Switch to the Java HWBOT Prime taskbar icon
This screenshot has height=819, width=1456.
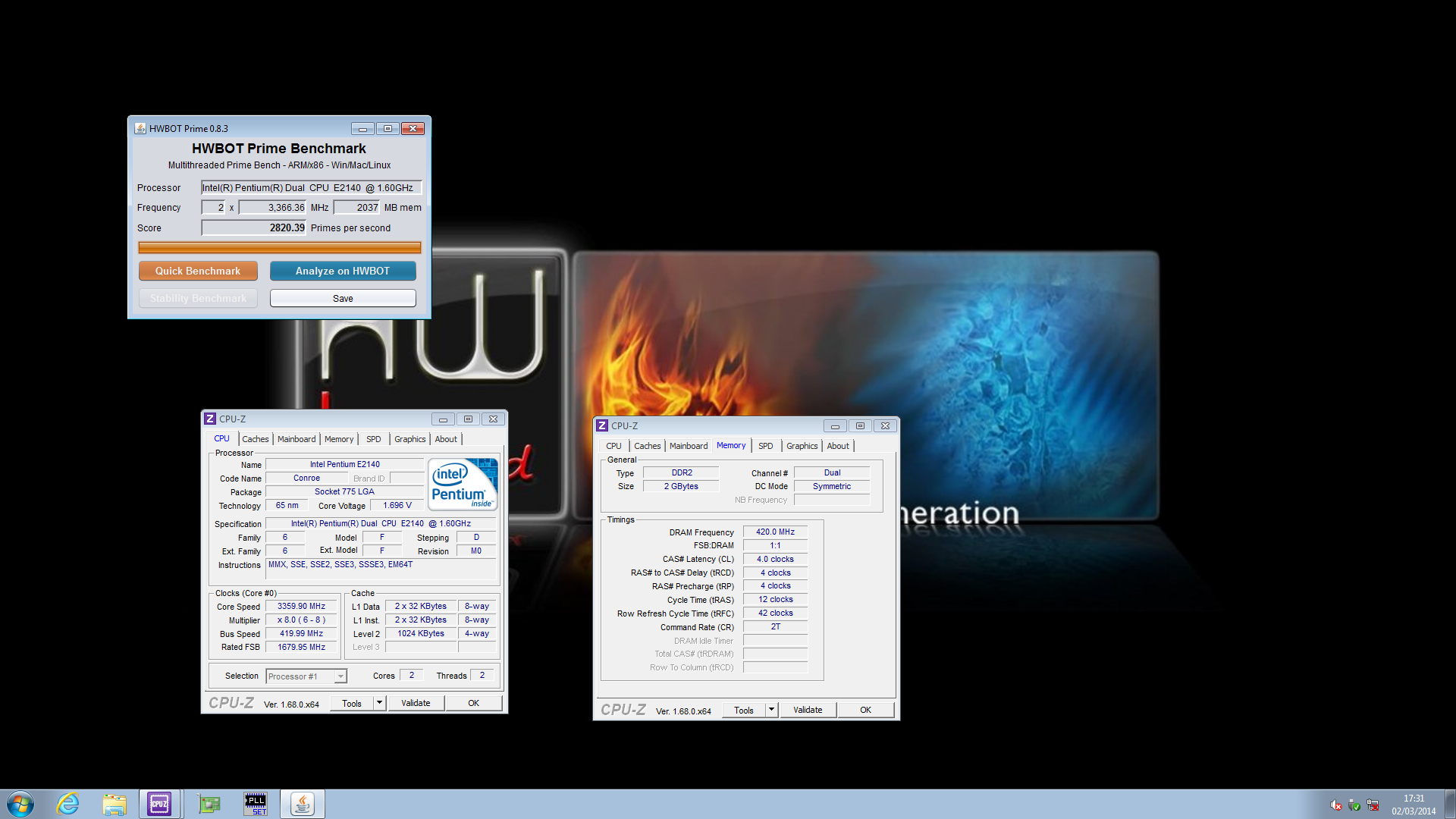[x=303, y=804]
